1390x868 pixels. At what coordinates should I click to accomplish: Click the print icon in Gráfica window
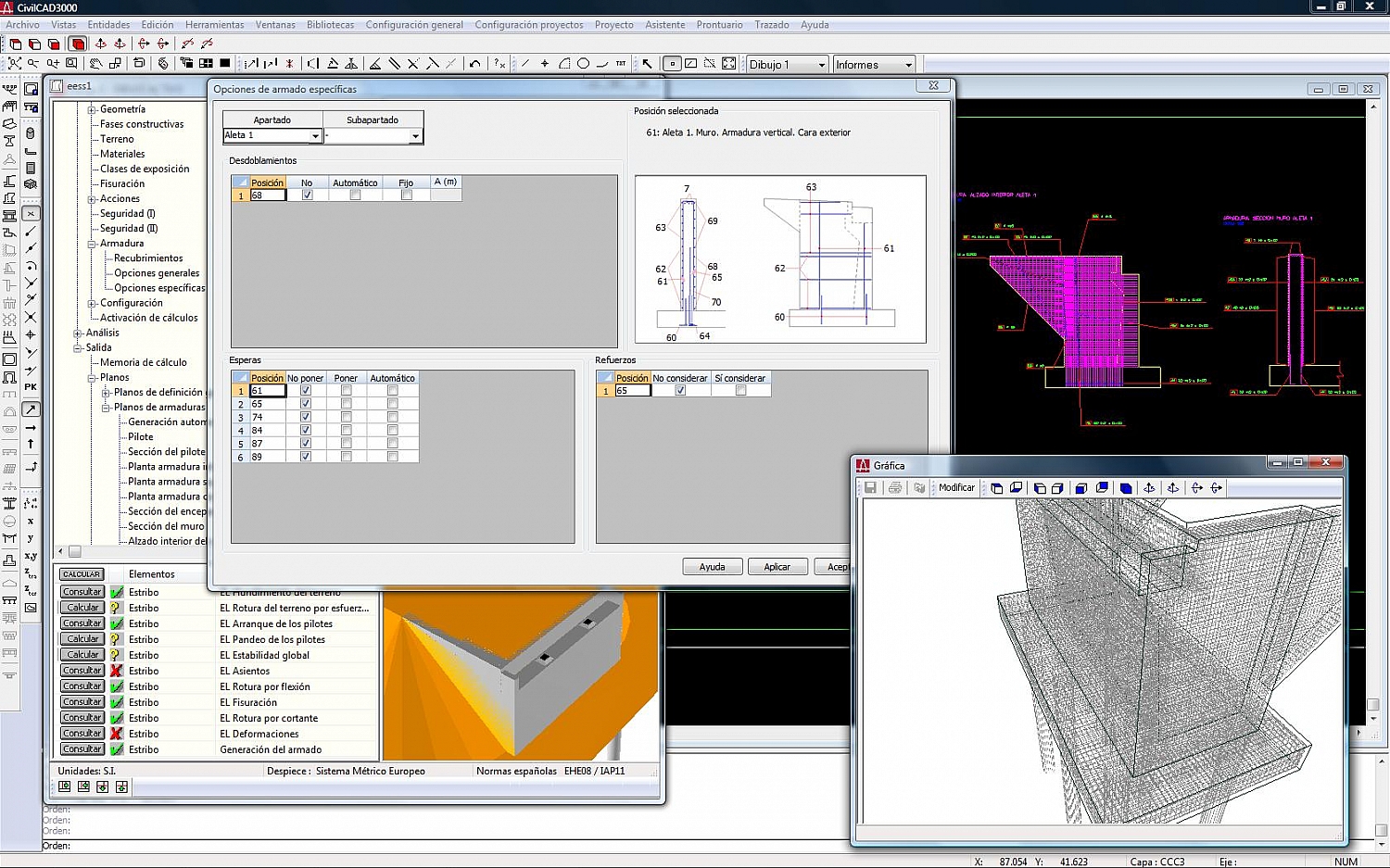click(895, 487)
